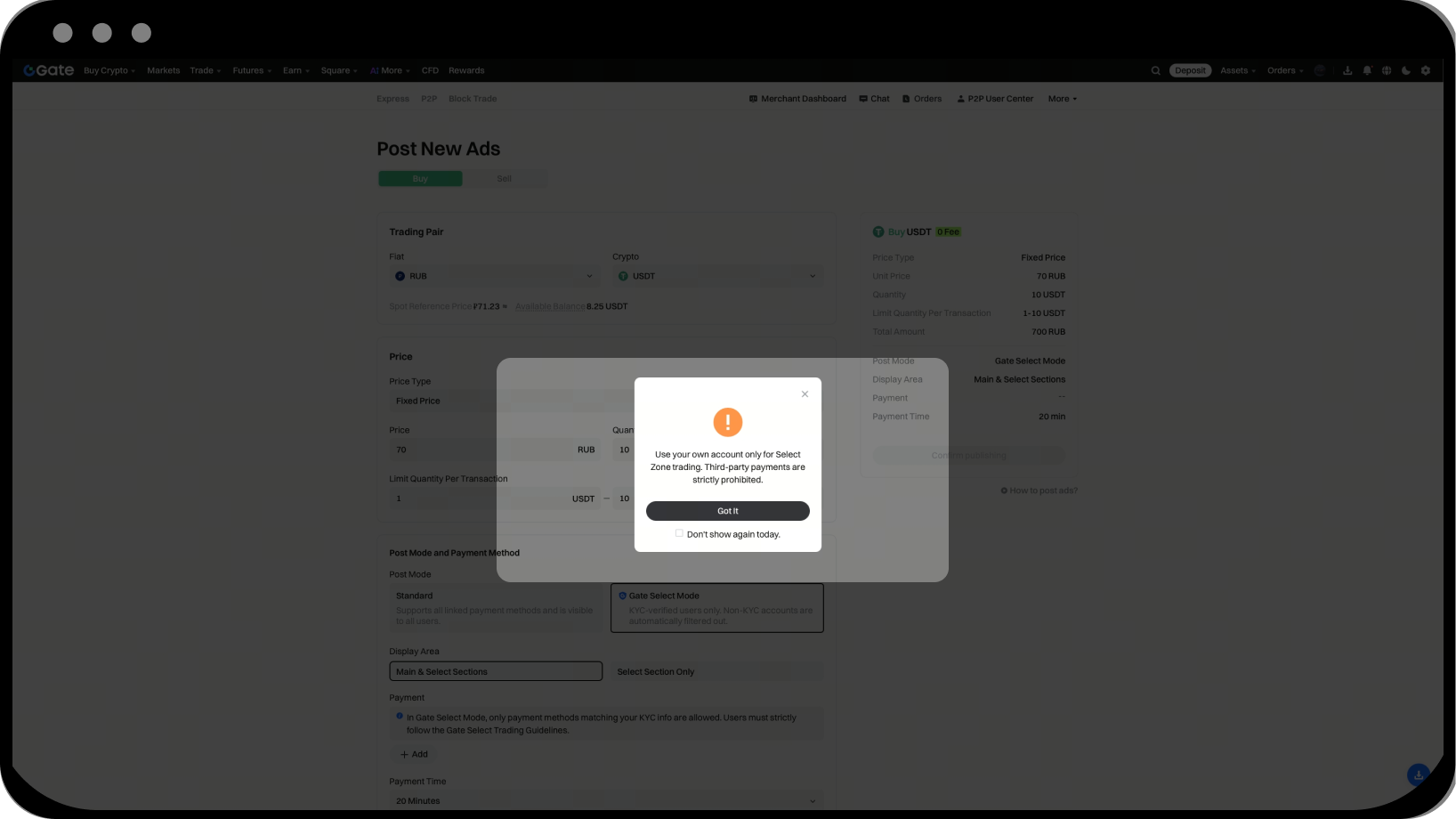Switch to the P2P tab

point(429,99)
